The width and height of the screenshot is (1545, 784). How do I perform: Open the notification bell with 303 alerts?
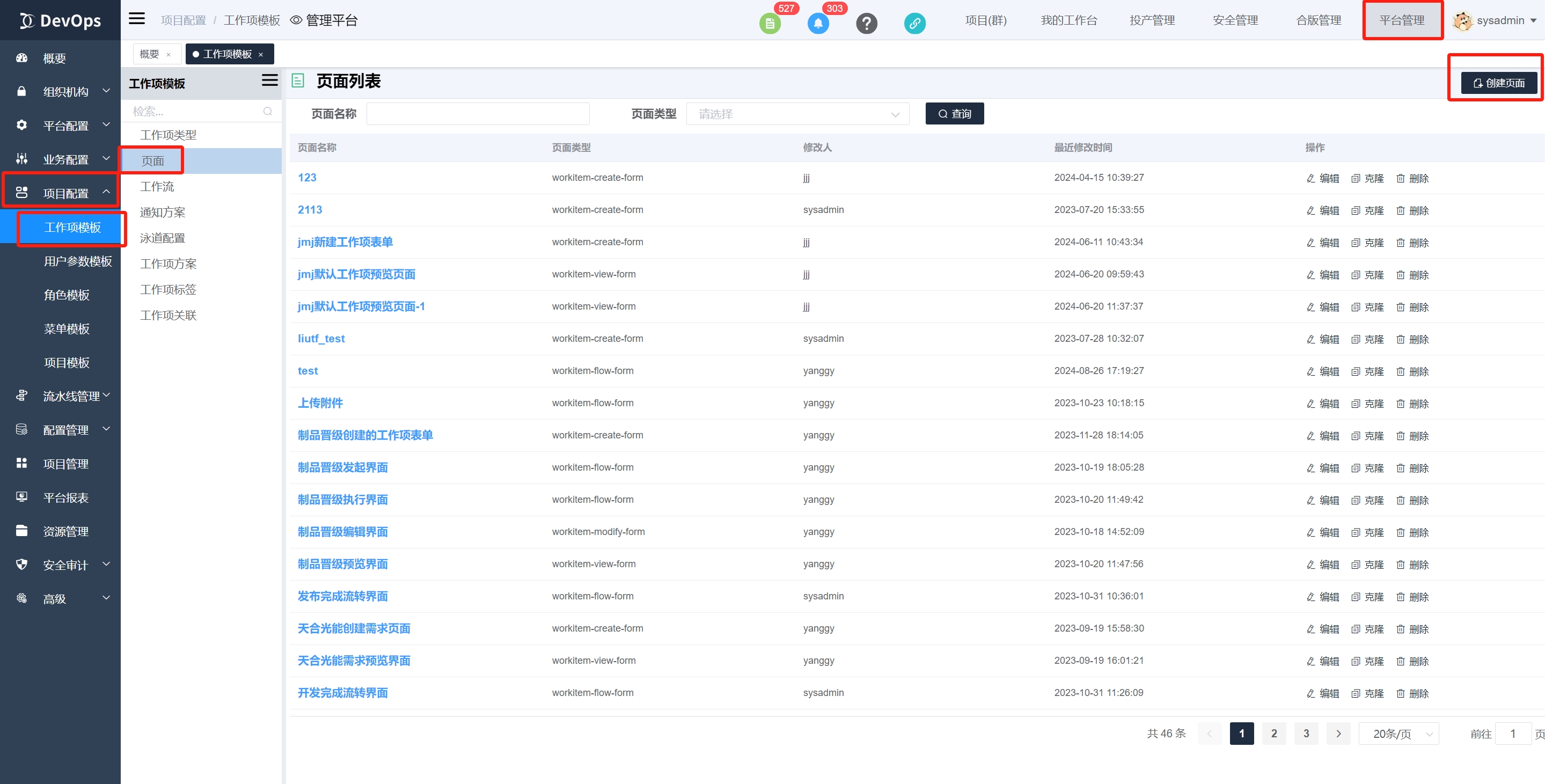coord(818,24)
